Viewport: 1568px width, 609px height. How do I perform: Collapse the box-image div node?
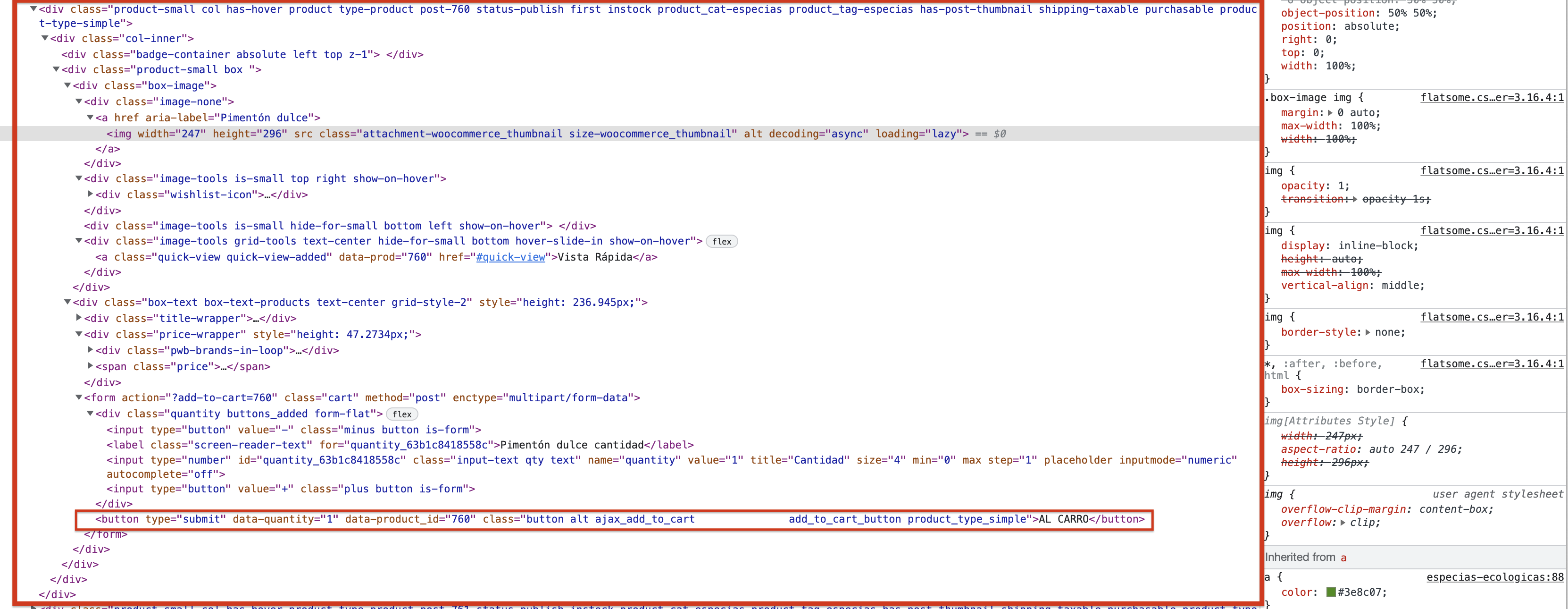tap(67, 85)
